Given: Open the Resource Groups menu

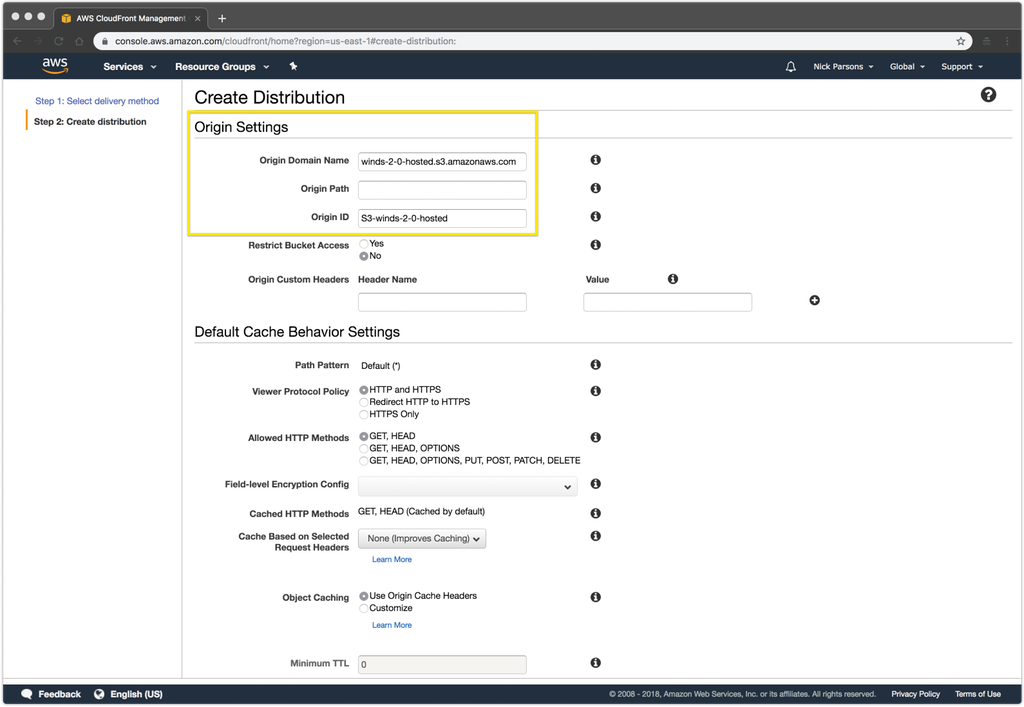Looking at the screenshot, I should pyautogui.click(x=222, y=67).
